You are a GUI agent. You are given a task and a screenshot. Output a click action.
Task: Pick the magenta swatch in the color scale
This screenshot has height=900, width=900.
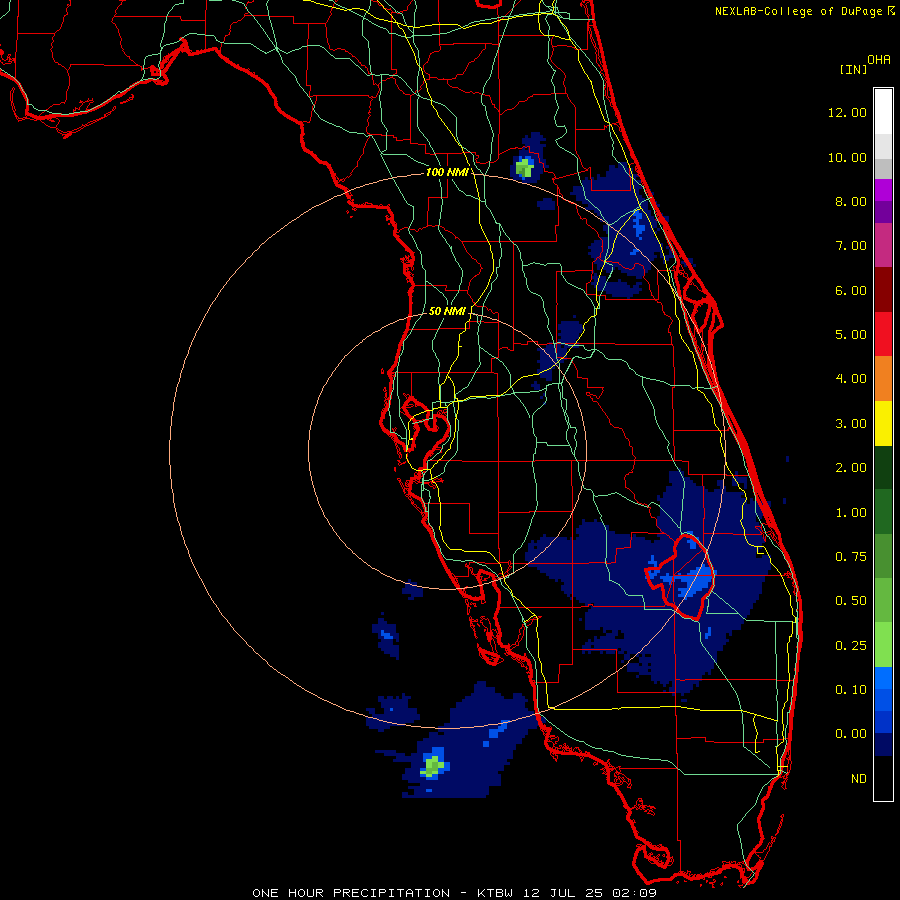(x=883, y=190)
